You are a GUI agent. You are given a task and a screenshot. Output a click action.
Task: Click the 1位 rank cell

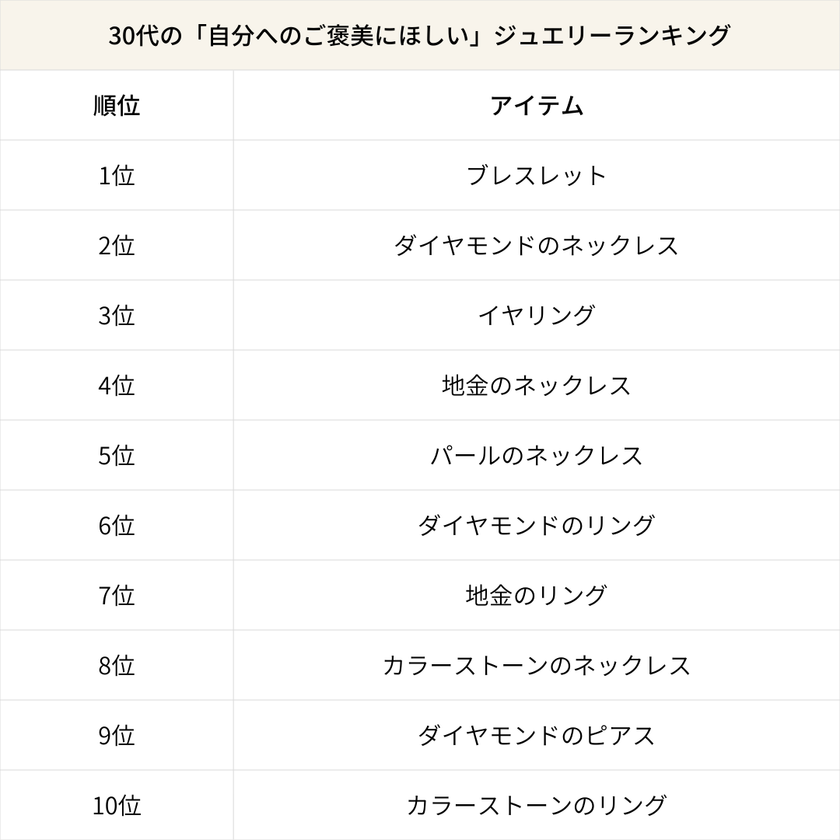pyautogui.click(x=116, y=176)
